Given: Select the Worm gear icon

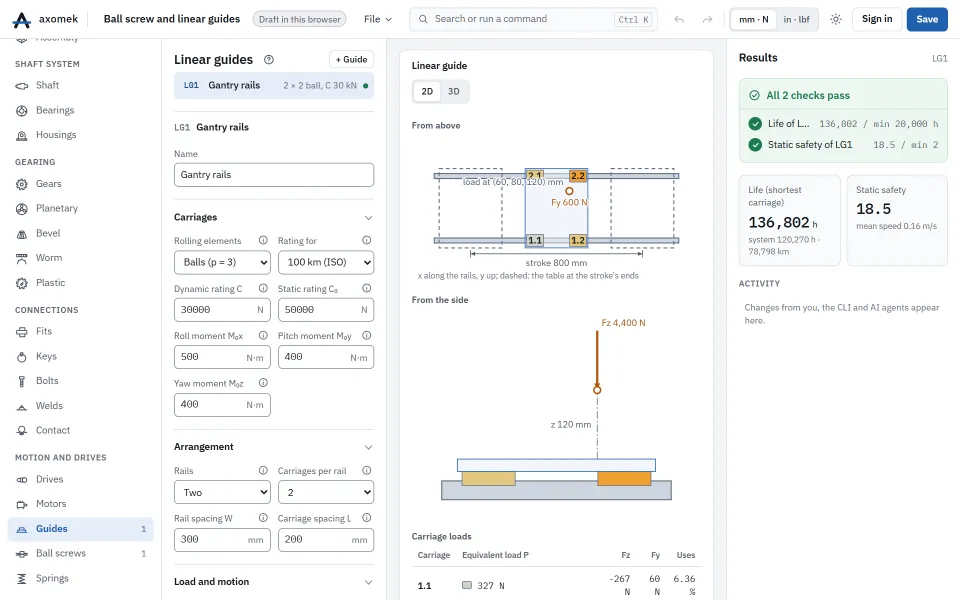Looking at the screenshot, I should (x=21, y=258).
